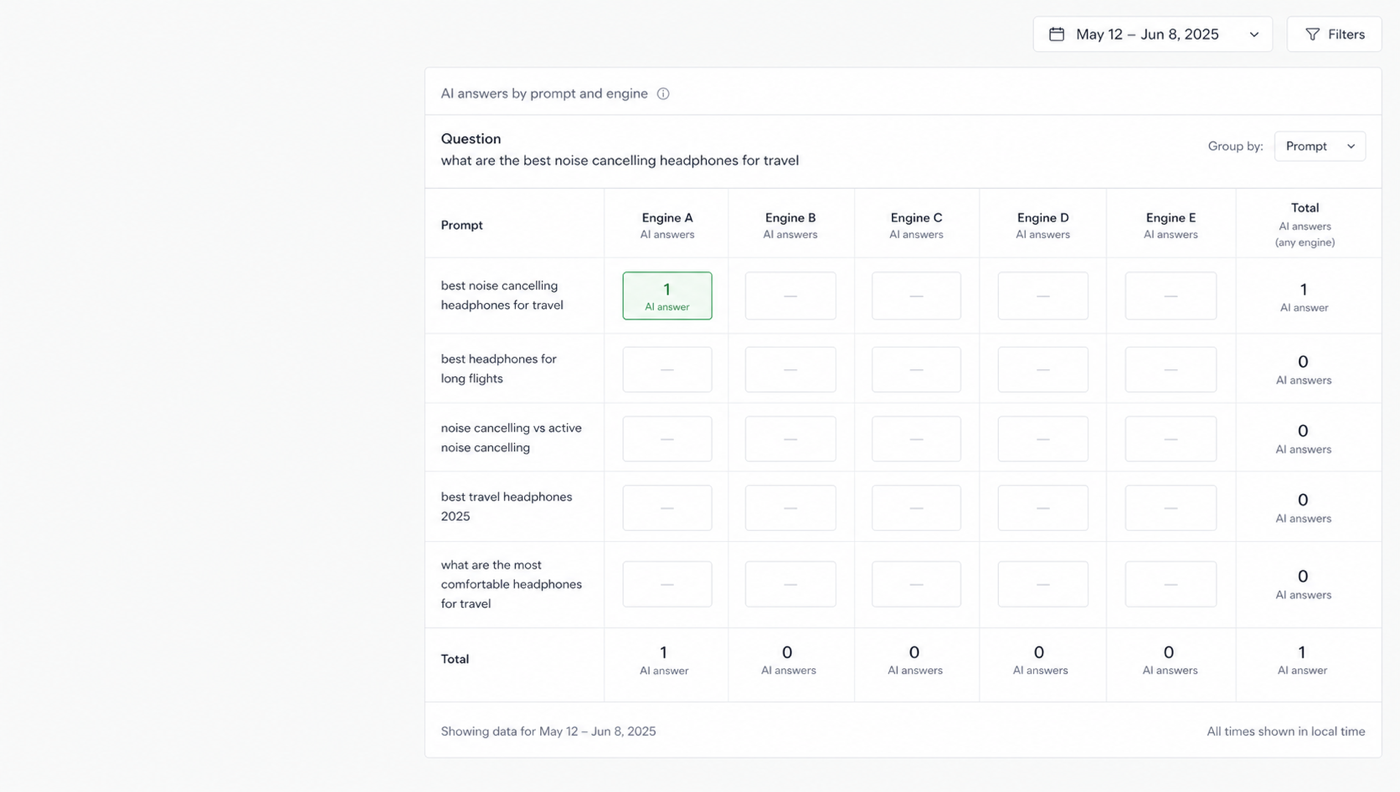The image size is (1400, 792).
Task: Click Engine E's '0 AI answers' in bottom Total row
Action: (1170, 660)
